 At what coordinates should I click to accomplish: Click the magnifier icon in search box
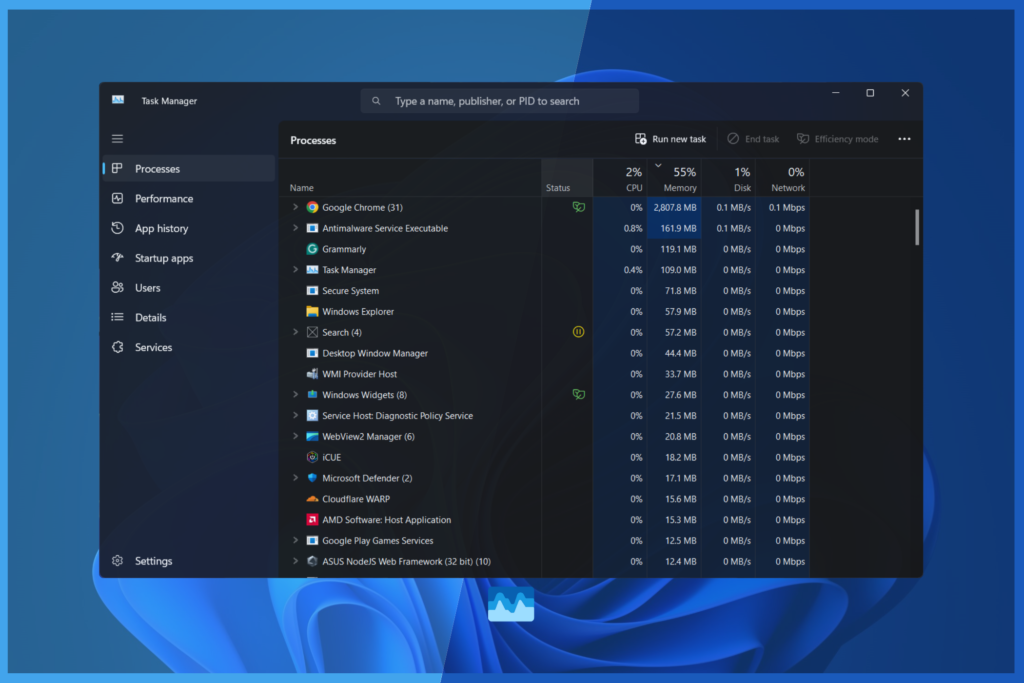(x=376, y=101)
